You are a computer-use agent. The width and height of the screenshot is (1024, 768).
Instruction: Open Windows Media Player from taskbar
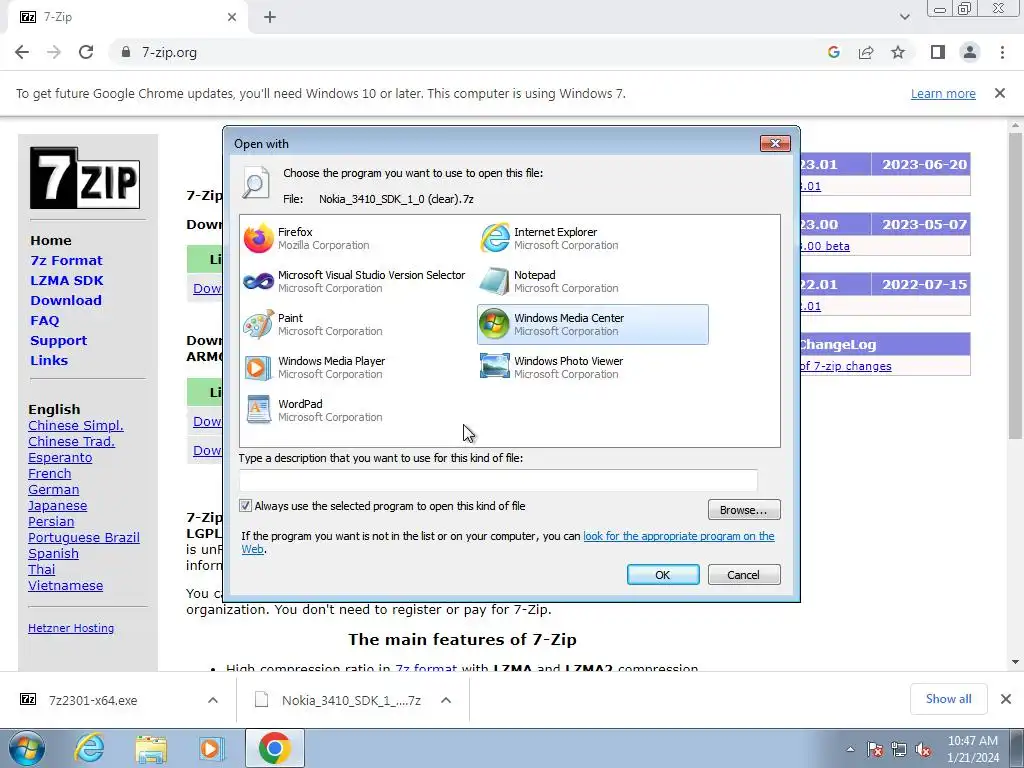[210, 748]
